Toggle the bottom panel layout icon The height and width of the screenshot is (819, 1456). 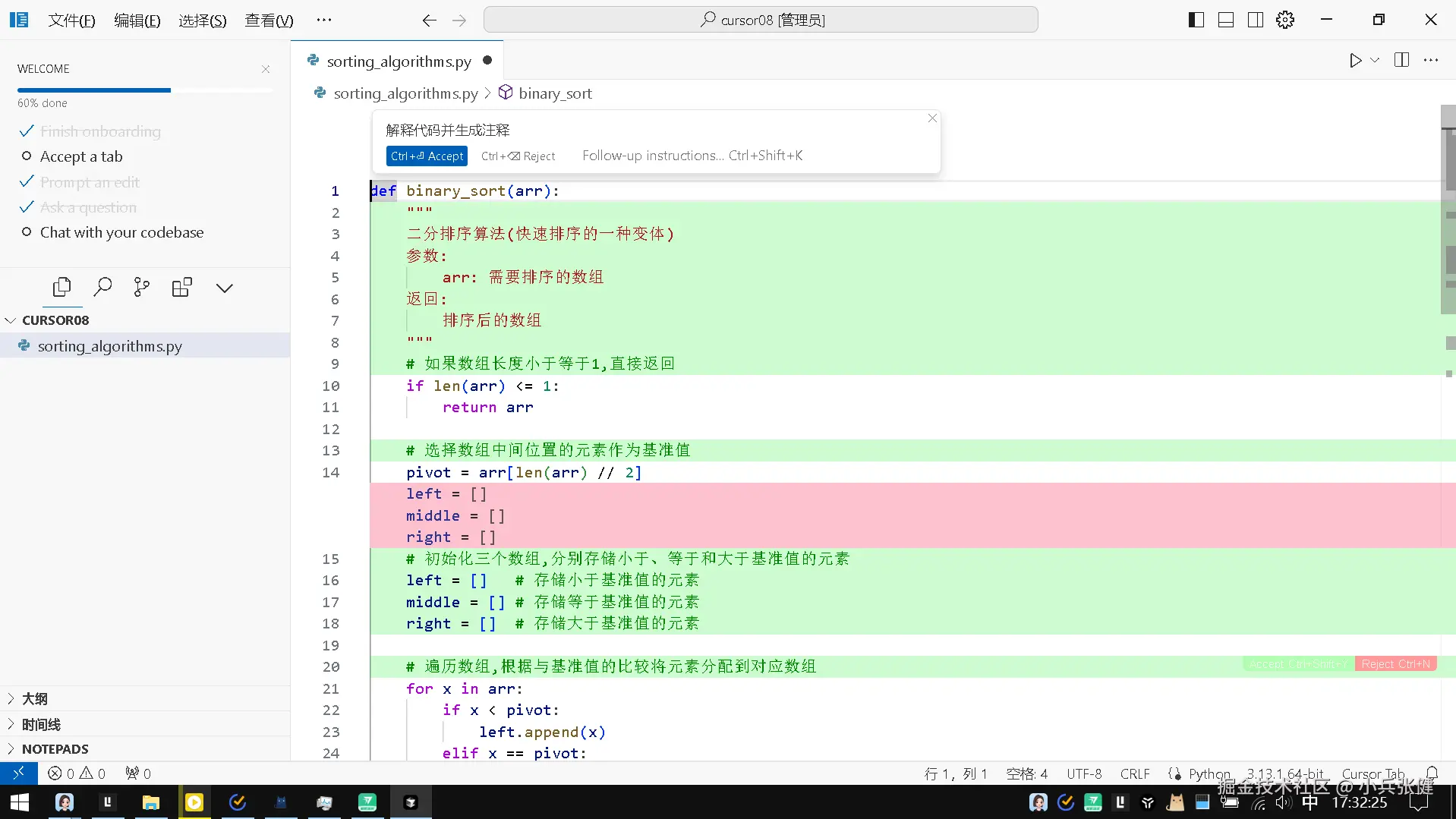click(1226, 20)
